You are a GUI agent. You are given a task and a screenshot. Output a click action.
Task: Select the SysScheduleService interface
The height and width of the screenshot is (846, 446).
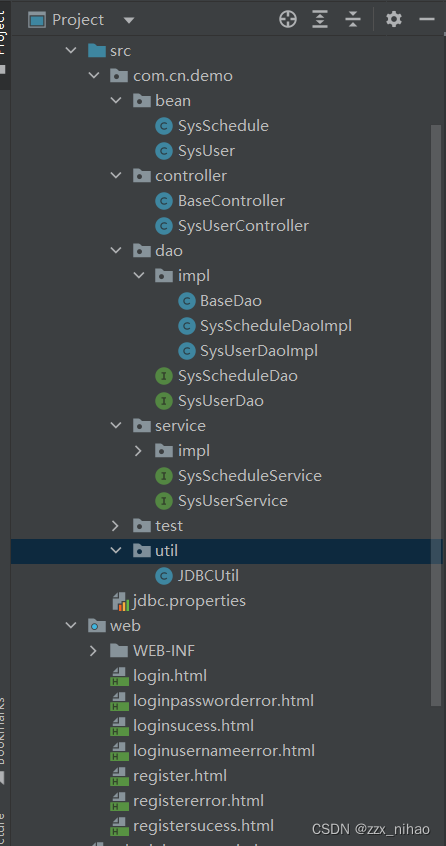coord(250,476)
